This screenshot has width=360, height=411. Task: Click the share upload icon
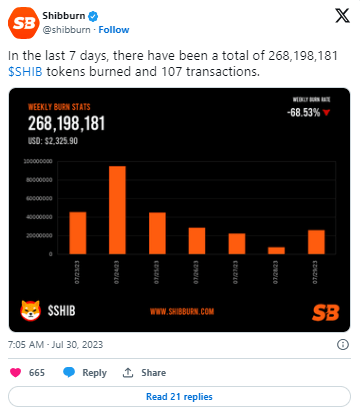point(128,372)
